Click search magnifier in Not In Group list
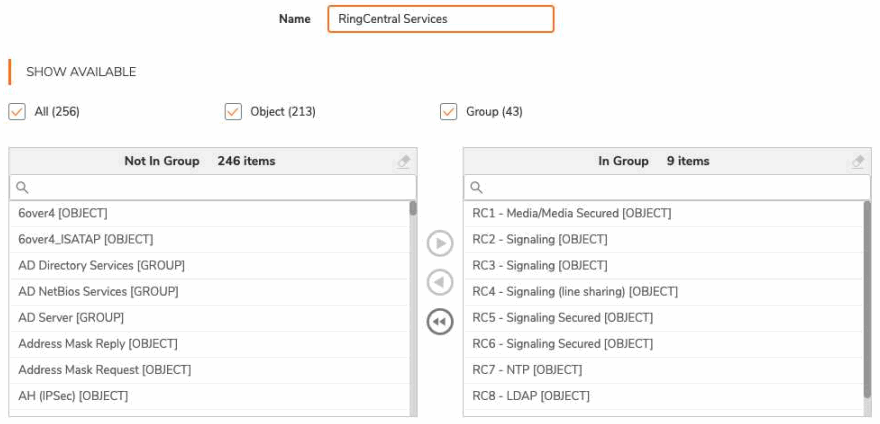This screenshot has width=880, height=424. 22,187
